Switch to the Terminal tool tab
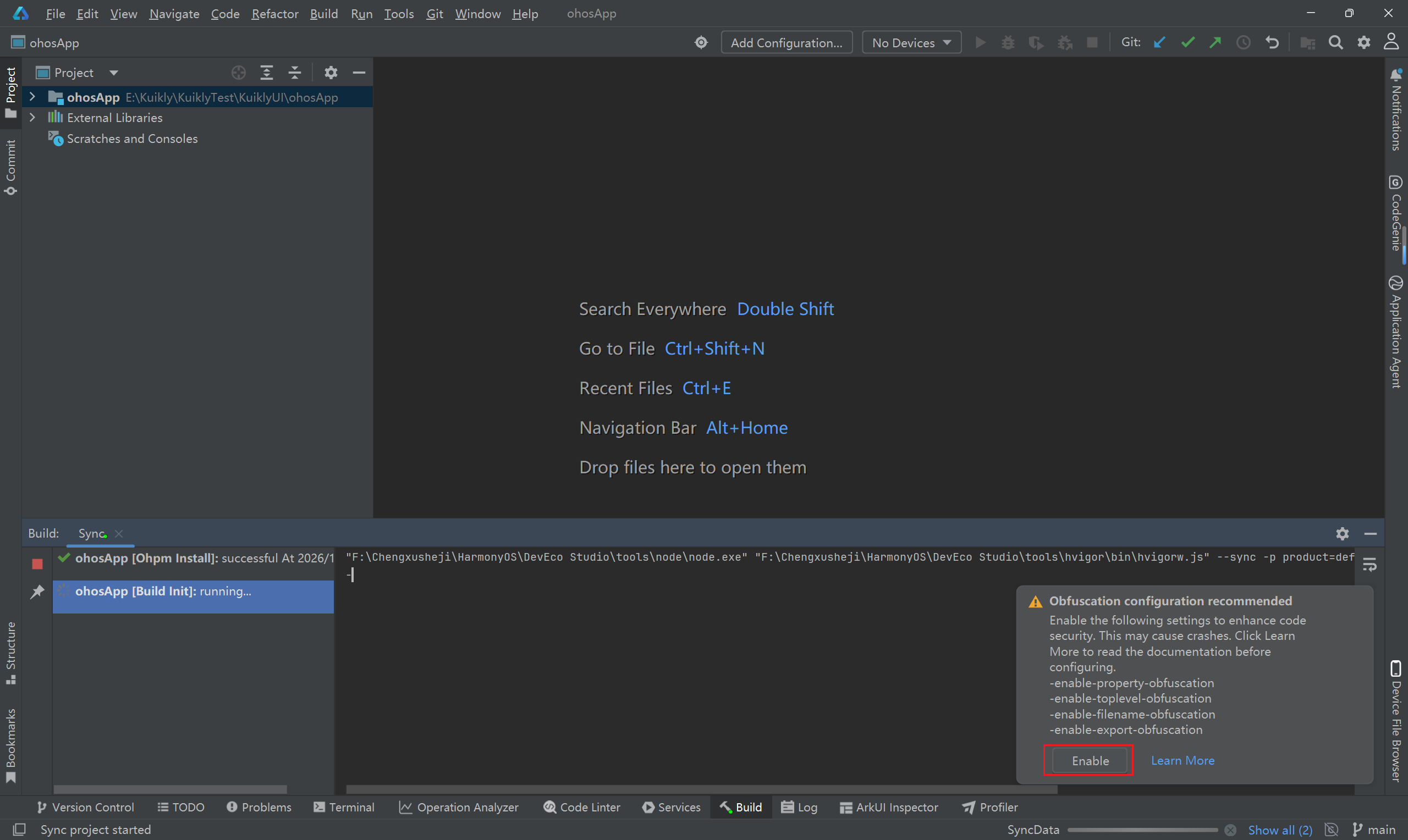This screenshot has width=1408, height=840. (x=344, y=807)
